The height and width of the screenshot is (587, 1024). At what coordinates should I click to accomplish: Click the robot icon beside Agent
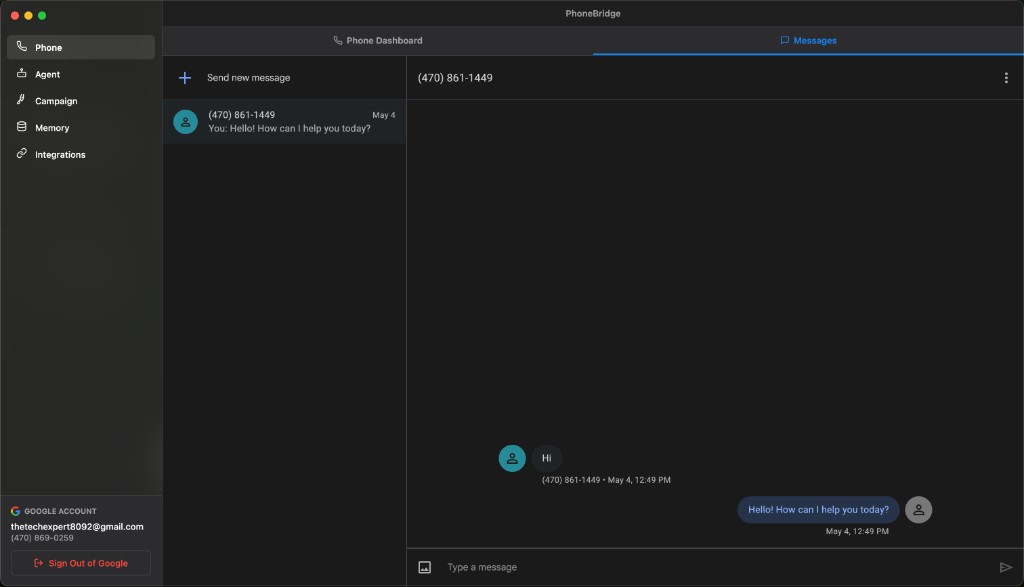(x=22, y=73)
